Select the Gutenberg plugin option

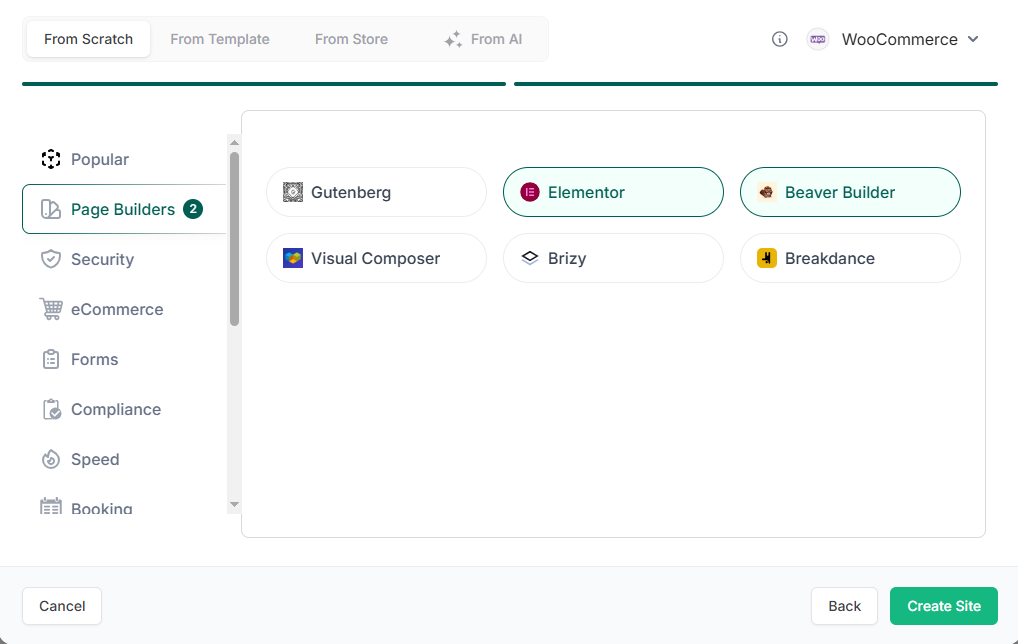pos(376,192)
